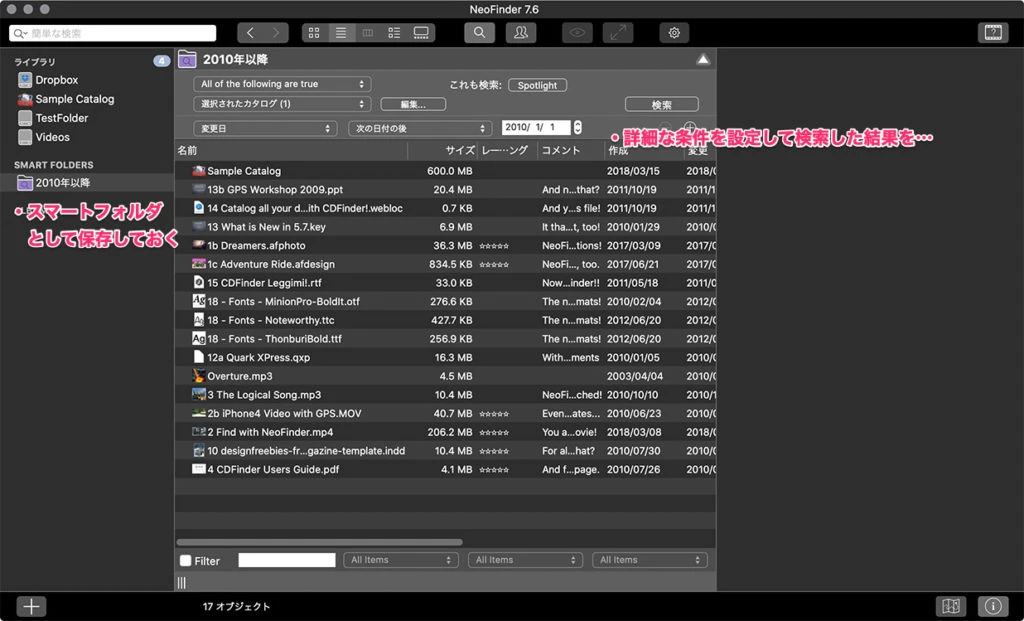The image size is (1024, 621).
Task: Sort by the 名前 column header
Action: pyautogui.click(x=291, y=150)
